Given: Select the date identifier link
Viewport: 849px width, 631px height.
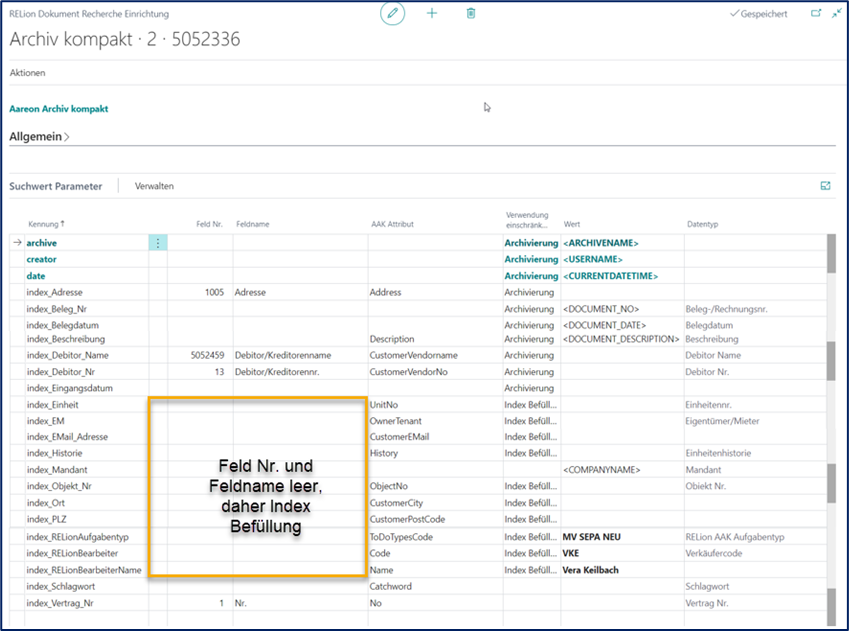Looking at the screenshot, I should point(36,276).
